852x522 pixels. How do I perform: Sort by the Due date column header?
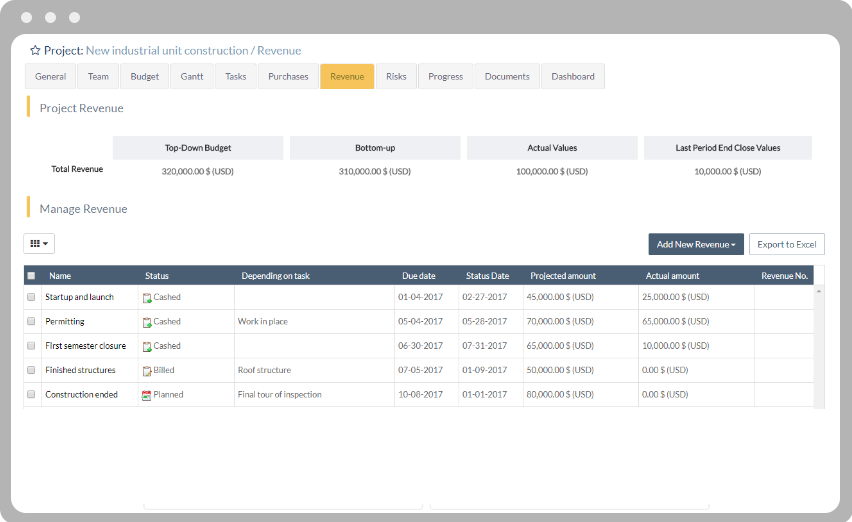[419, 276]
